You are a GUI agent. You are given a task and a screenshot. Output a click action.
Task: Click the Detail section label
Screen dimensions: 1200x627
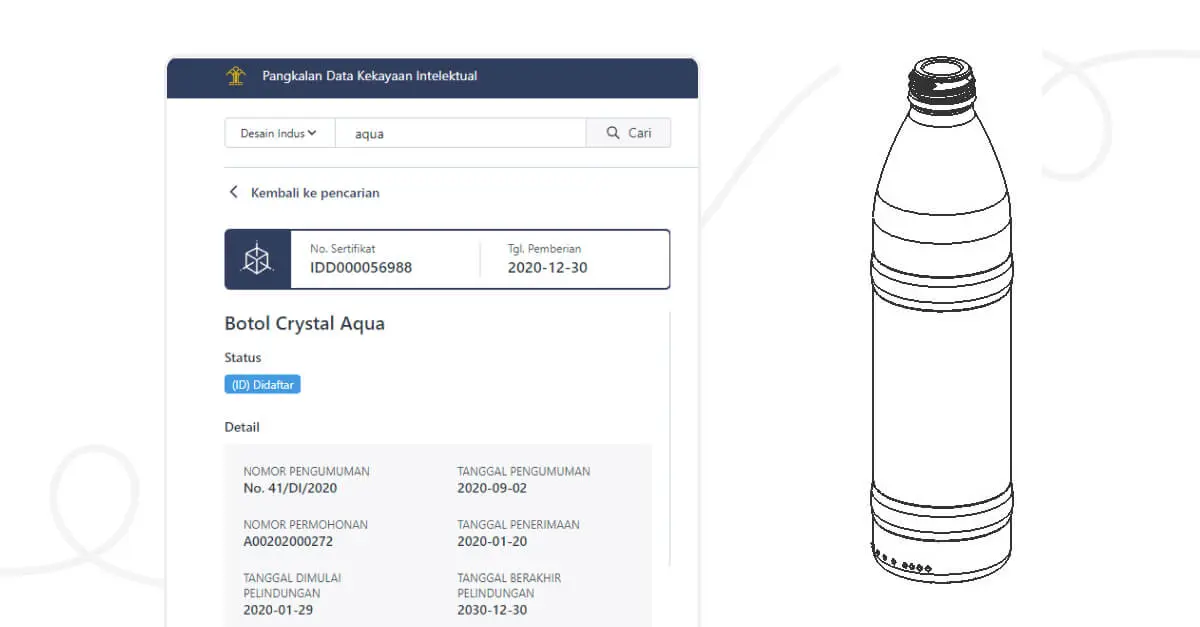click(x=242, y=427)
